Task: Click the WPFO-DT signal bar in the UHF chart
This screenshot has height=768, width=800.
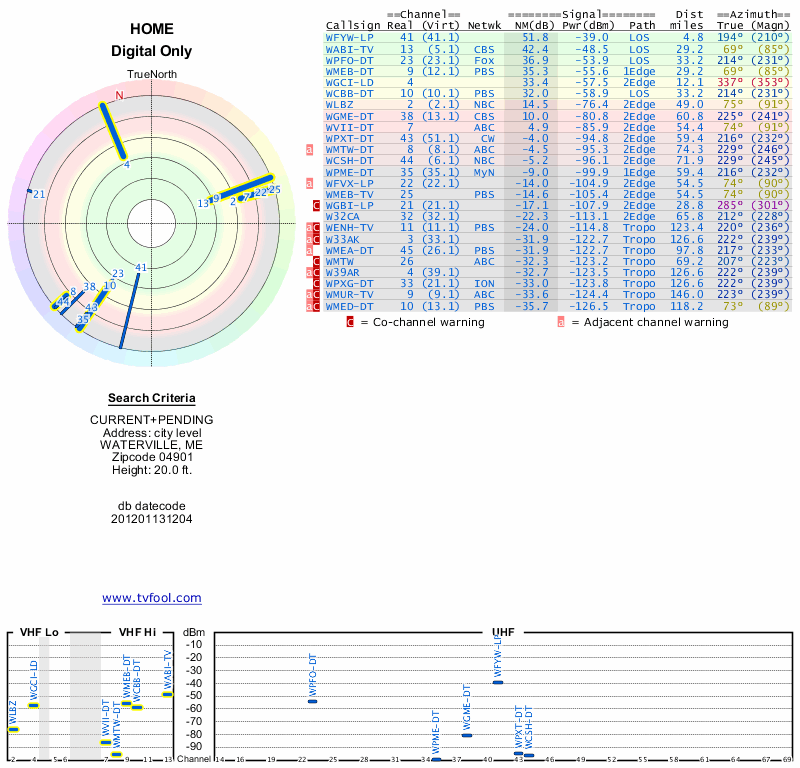Action: (312, 701)
